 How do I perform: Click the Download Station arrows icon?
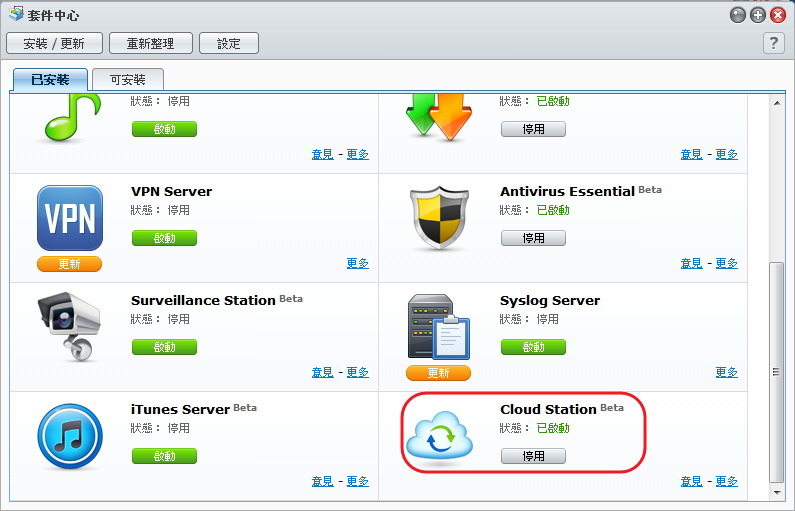pyautogui.click(x=439, y=117)
